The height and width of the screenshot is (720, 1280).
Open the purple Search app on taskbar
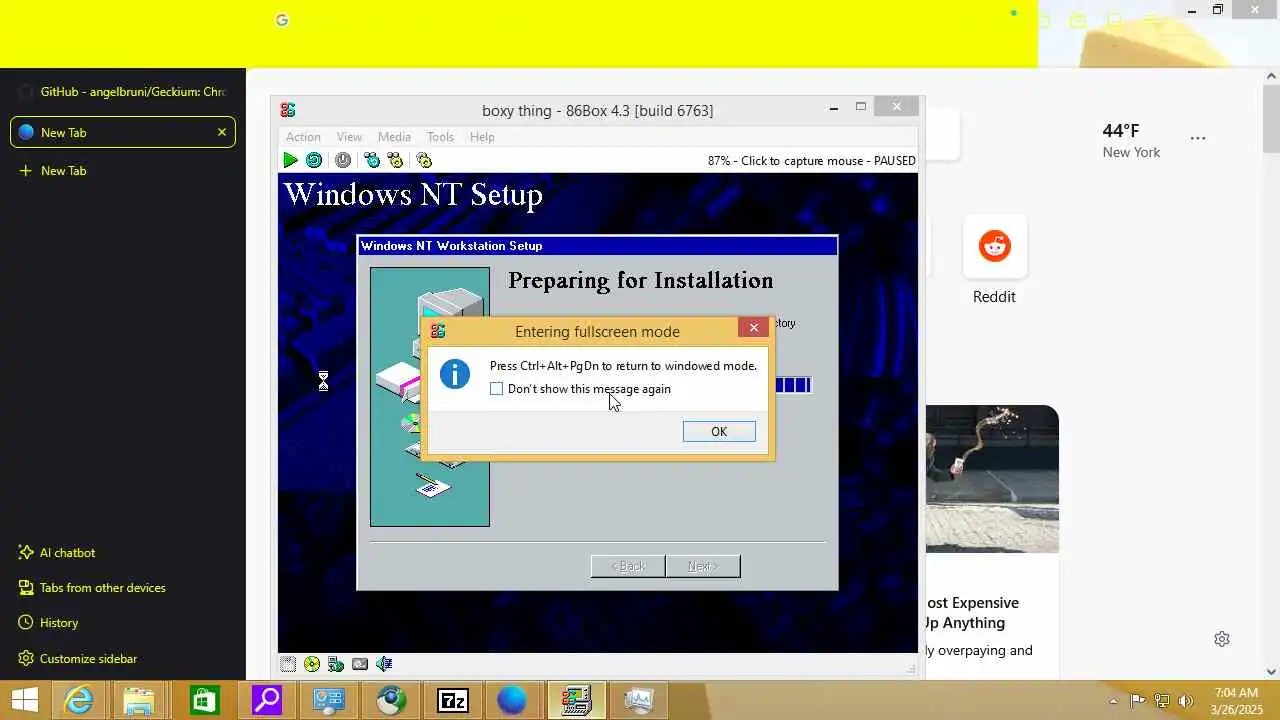pos(266,700)
